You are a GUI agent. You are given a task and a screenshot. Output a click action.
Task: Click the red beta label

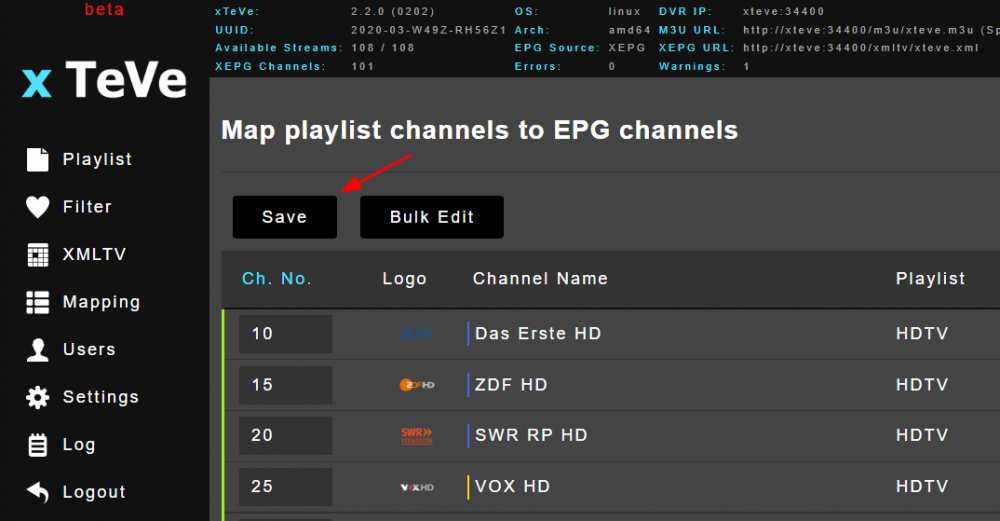point(104,10)
